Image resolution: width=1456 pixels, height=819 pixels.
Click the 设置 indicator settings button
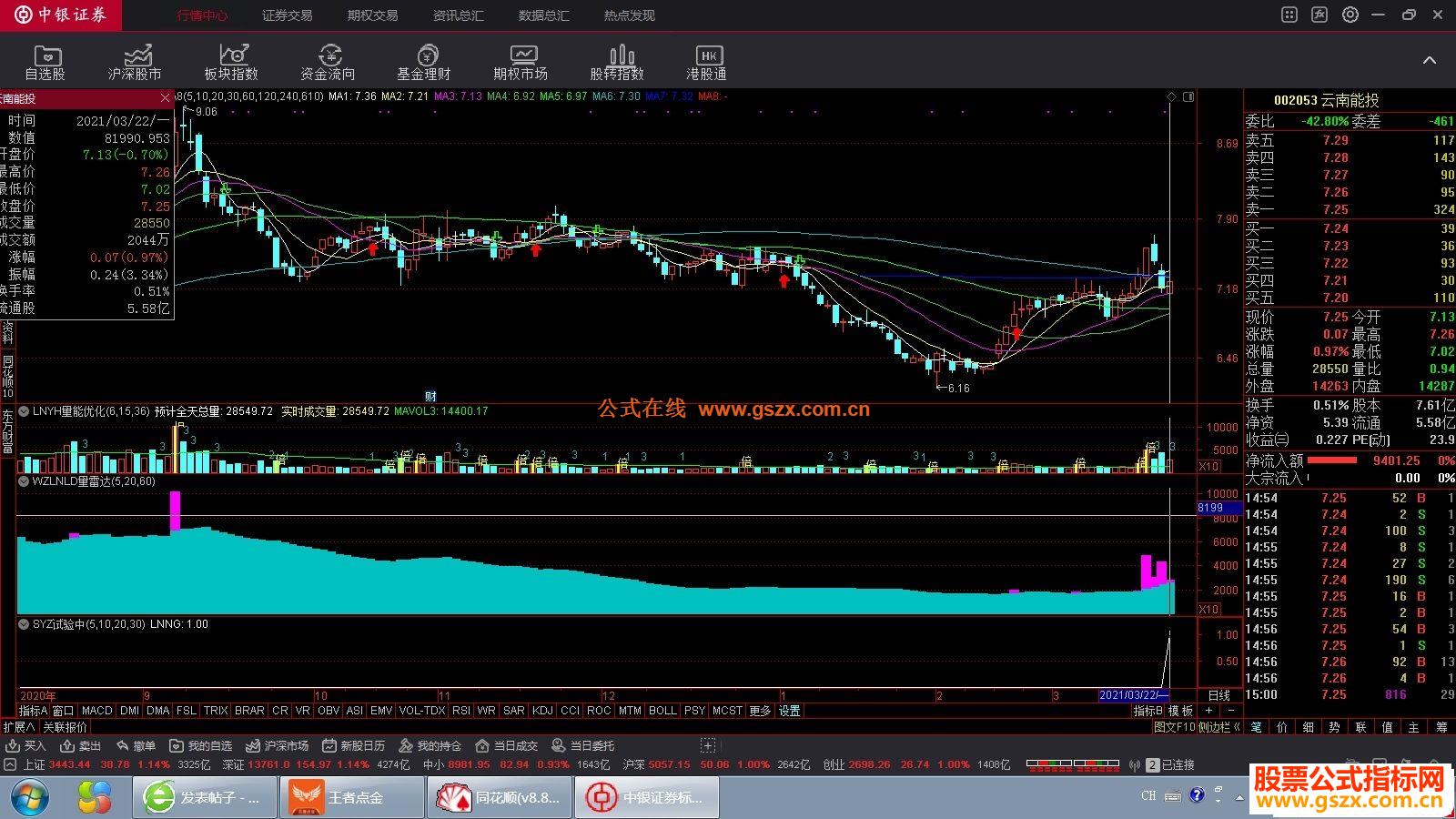point(789,711)
